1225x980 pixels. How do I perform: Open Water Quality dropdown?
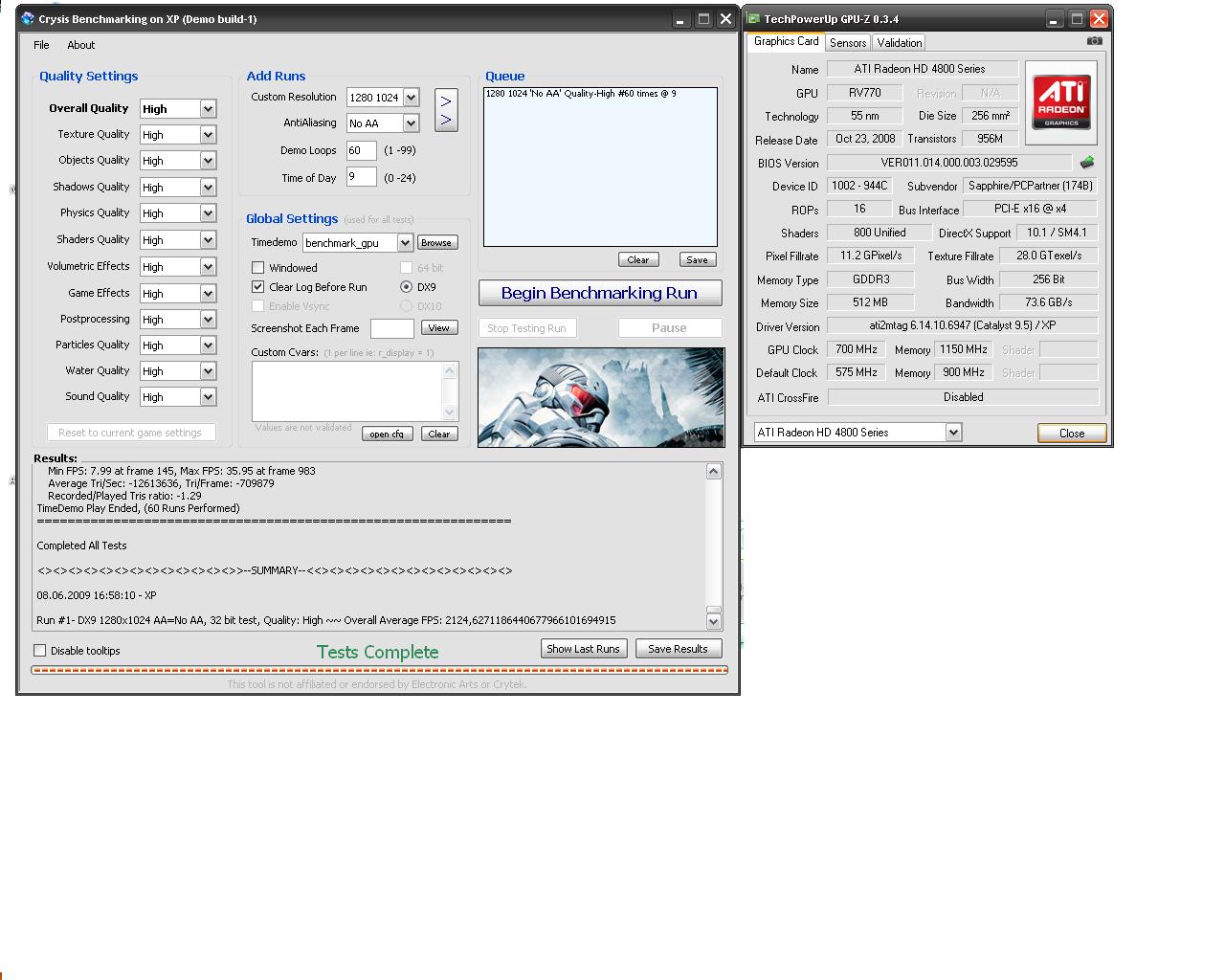tap(208, 371)
